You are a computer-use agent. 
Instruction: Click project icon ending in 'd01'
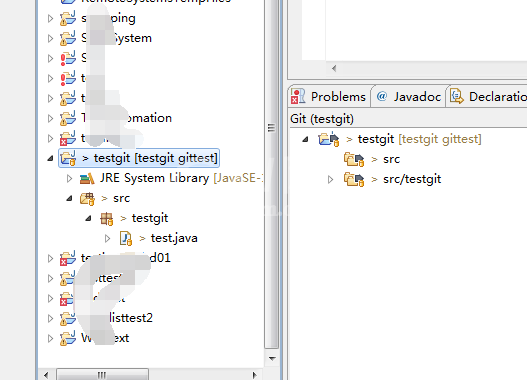pyautogui.click(x=68, y=258)
